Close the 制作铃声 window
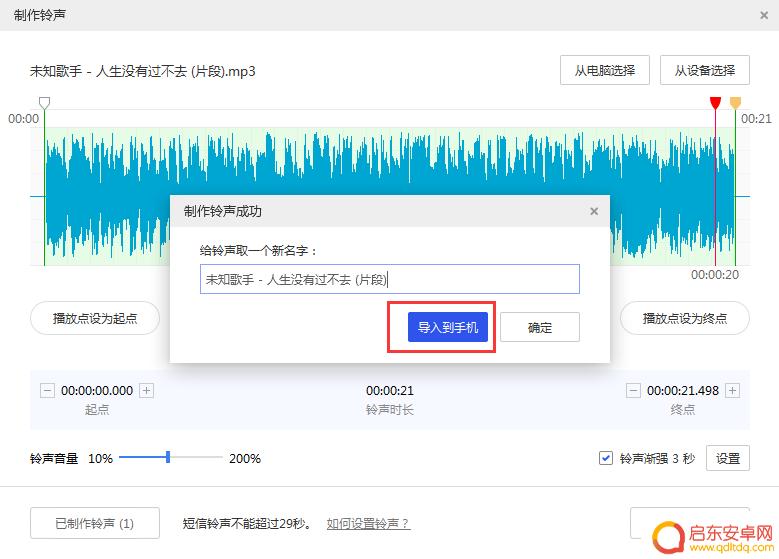Screen dimensions: 779x559 click(x=764, y=15)
